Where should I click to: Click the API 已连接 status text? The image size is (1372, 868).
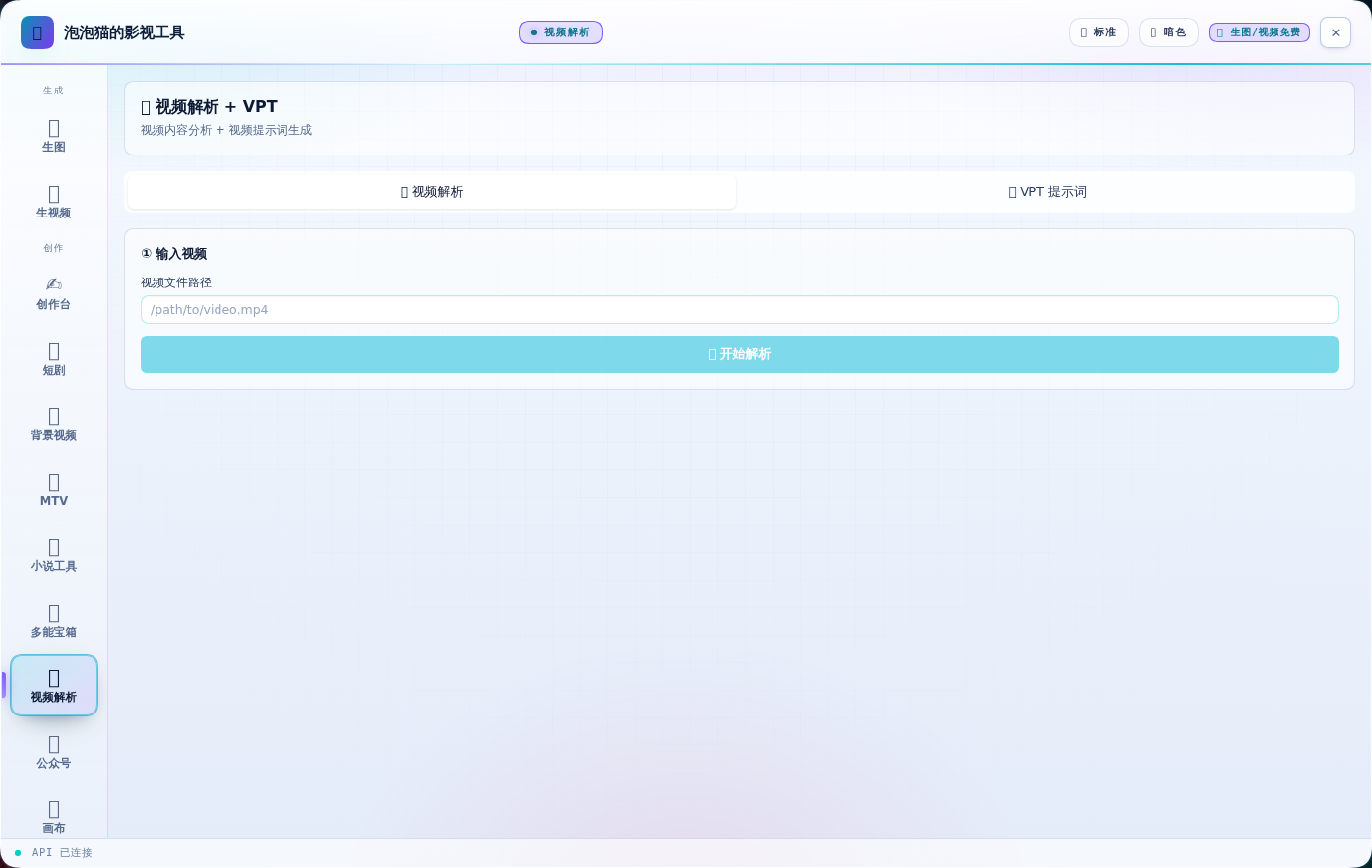click(x=62, y=853)
